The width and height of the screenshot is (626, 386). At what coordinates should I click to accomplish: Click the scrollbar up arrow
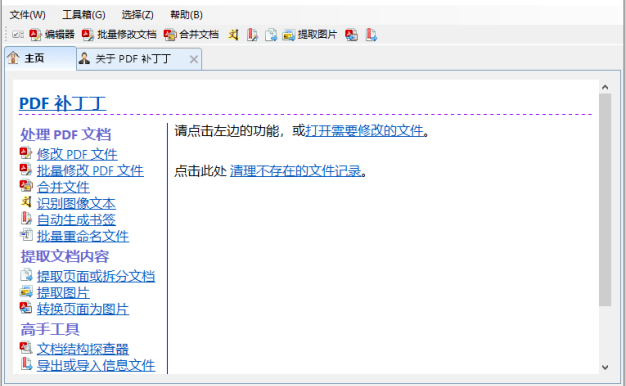[605, 87]
